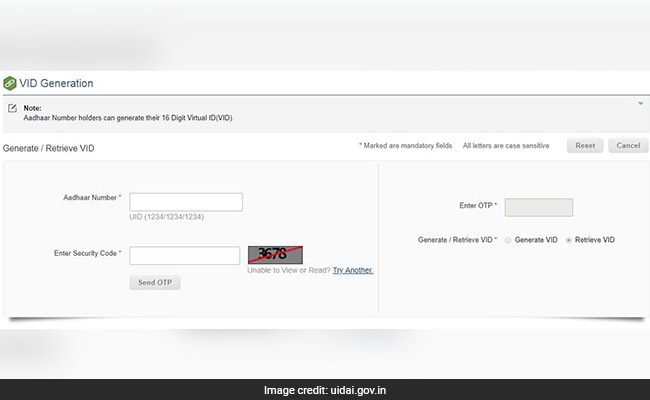Click 'Marked are mandatory fields' text
The image size is (650, 400).
408,145
